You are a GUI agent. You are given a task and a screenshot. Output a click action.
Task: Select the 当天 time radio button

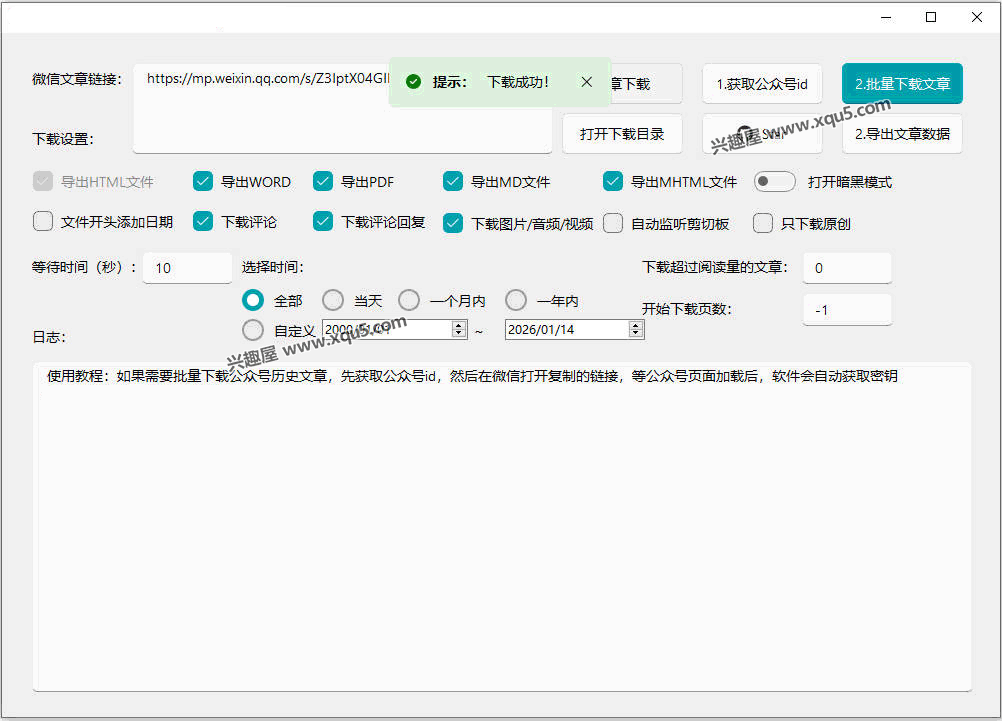pyautogui.click(x=333, y=300)
